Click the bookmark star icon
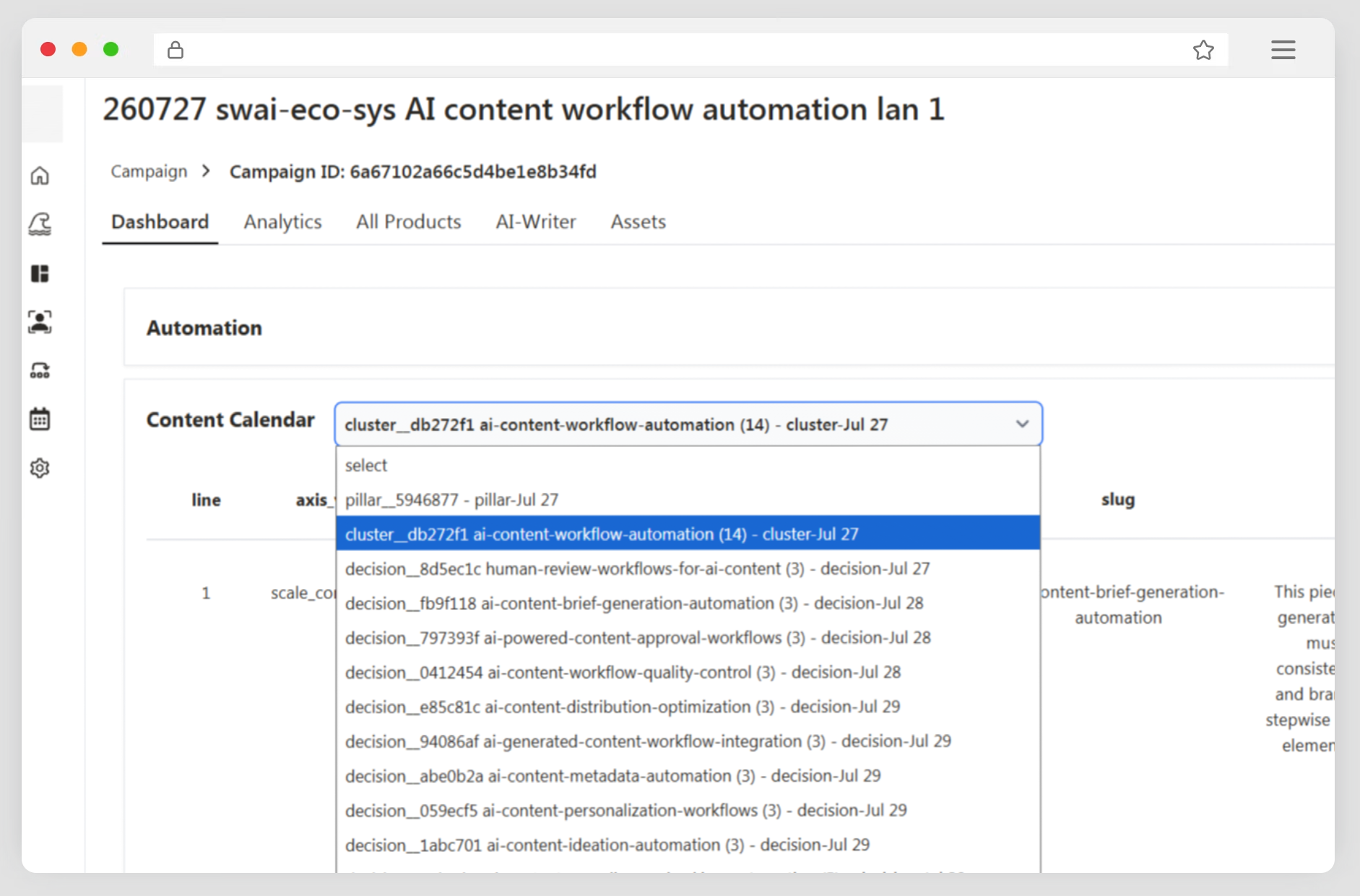This screenshot has width=1360, height=896. click(x=1203, y=50)
